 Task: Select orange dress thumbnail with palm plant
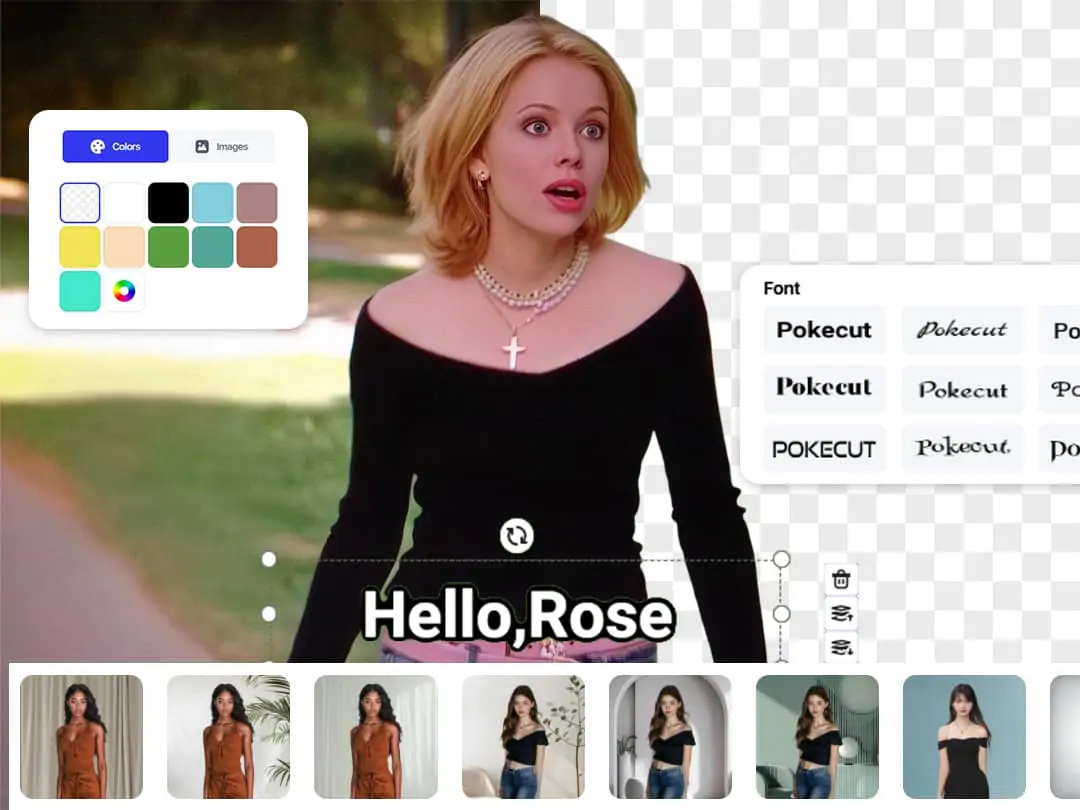point(228,737)
